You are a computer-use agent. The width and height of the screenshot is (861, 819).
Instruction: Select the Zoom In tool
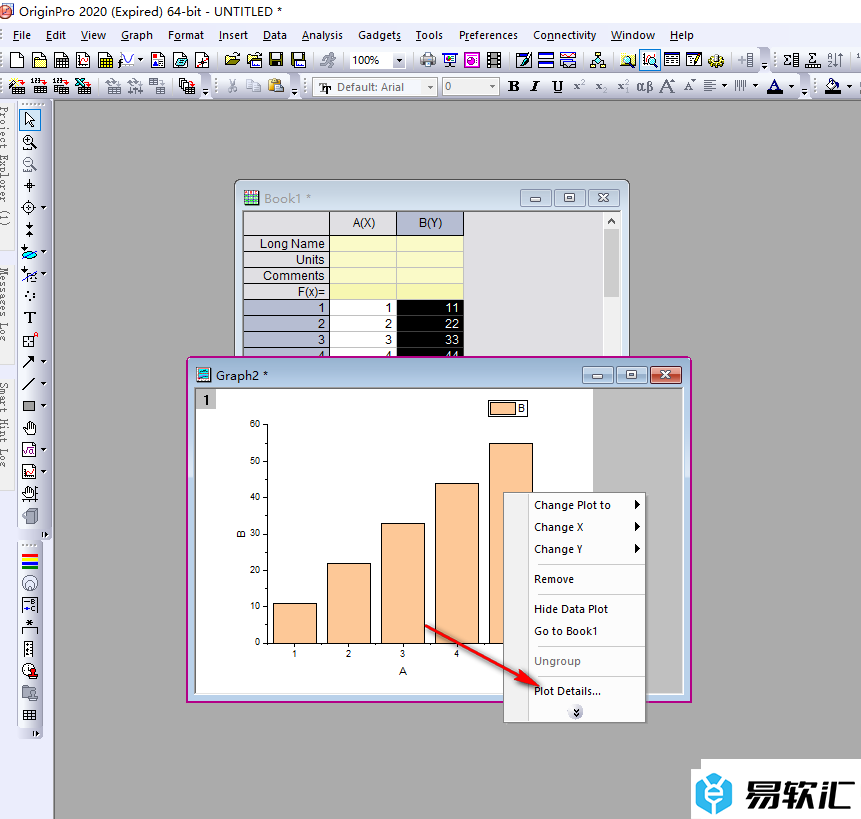point(30,142)
